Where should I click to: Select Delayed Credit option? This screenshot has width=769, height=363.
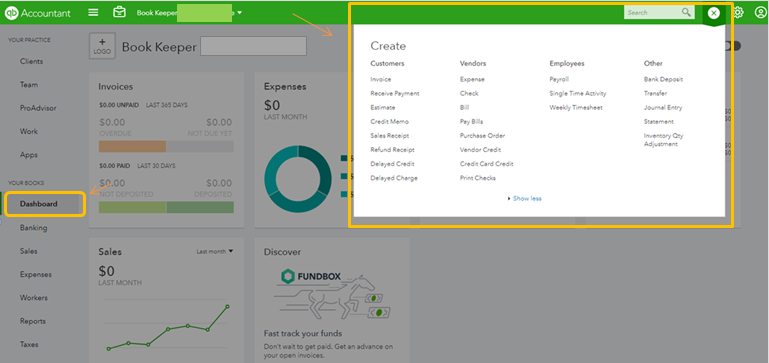392,164
